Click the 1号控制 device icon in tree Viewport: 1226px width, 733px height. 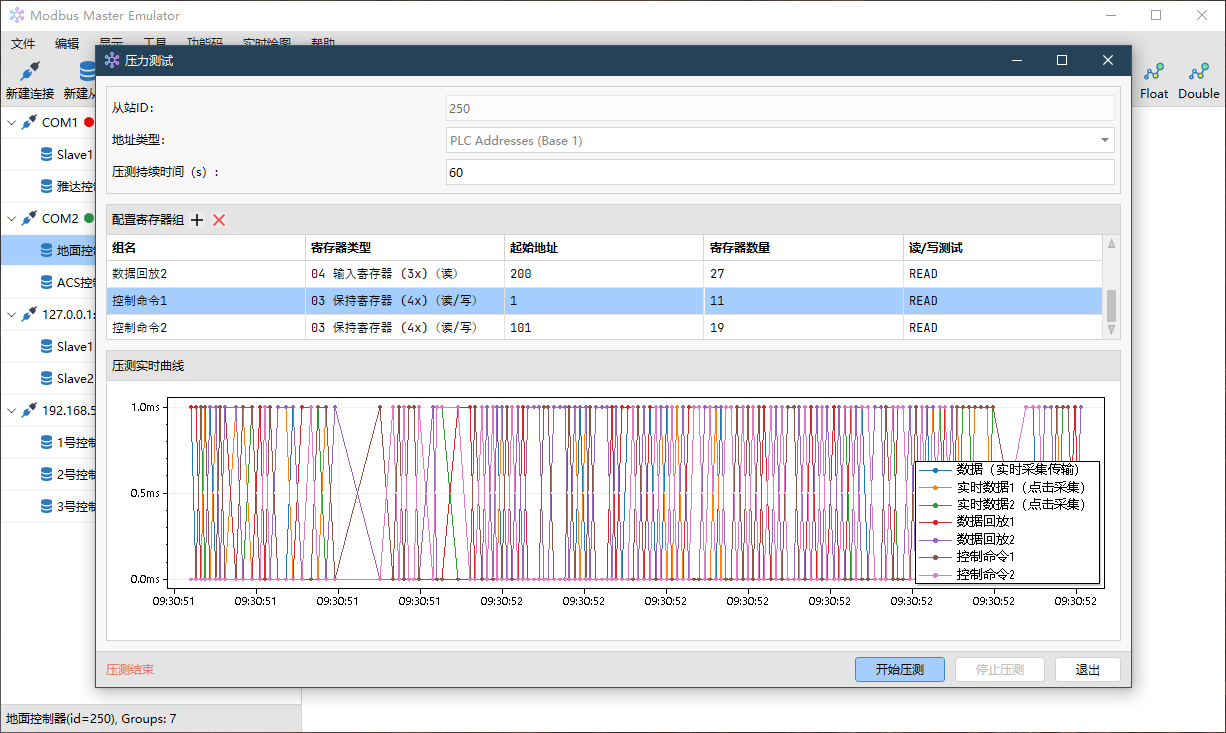point(47,442)
